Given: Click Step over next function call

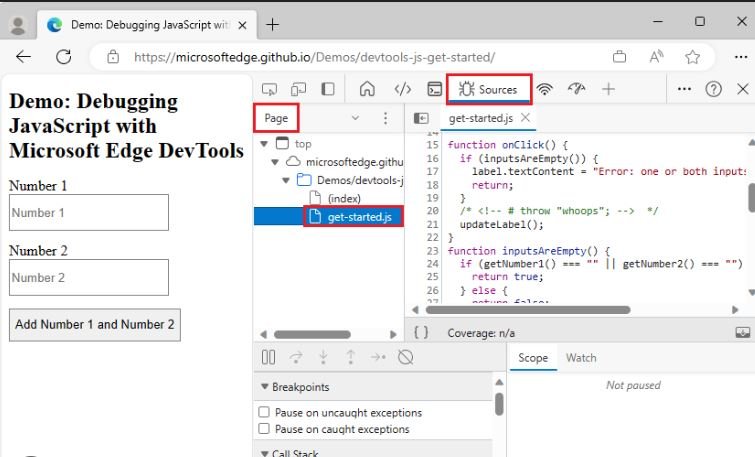Looking at the screenshot, I should point(296,357).
